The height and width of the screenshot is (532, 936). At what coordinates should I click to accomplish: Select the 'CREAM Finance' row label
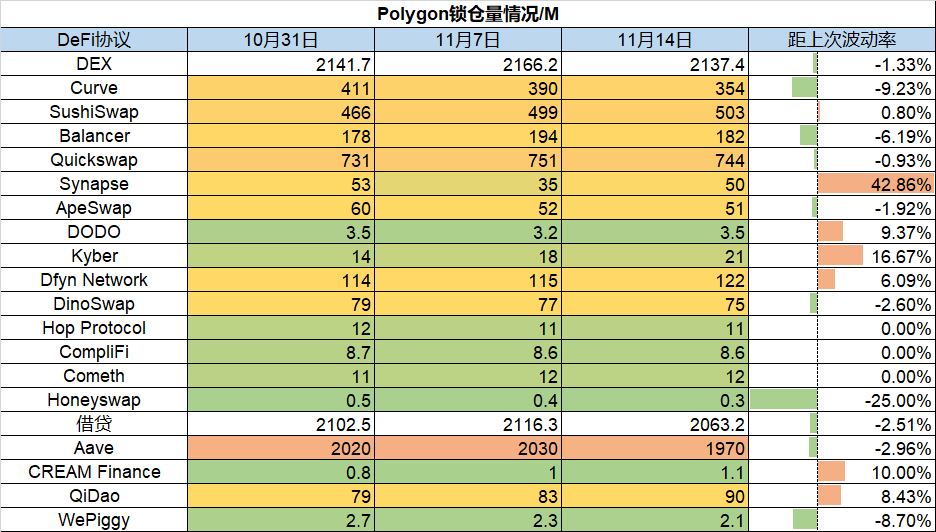(x=94, y=472)
